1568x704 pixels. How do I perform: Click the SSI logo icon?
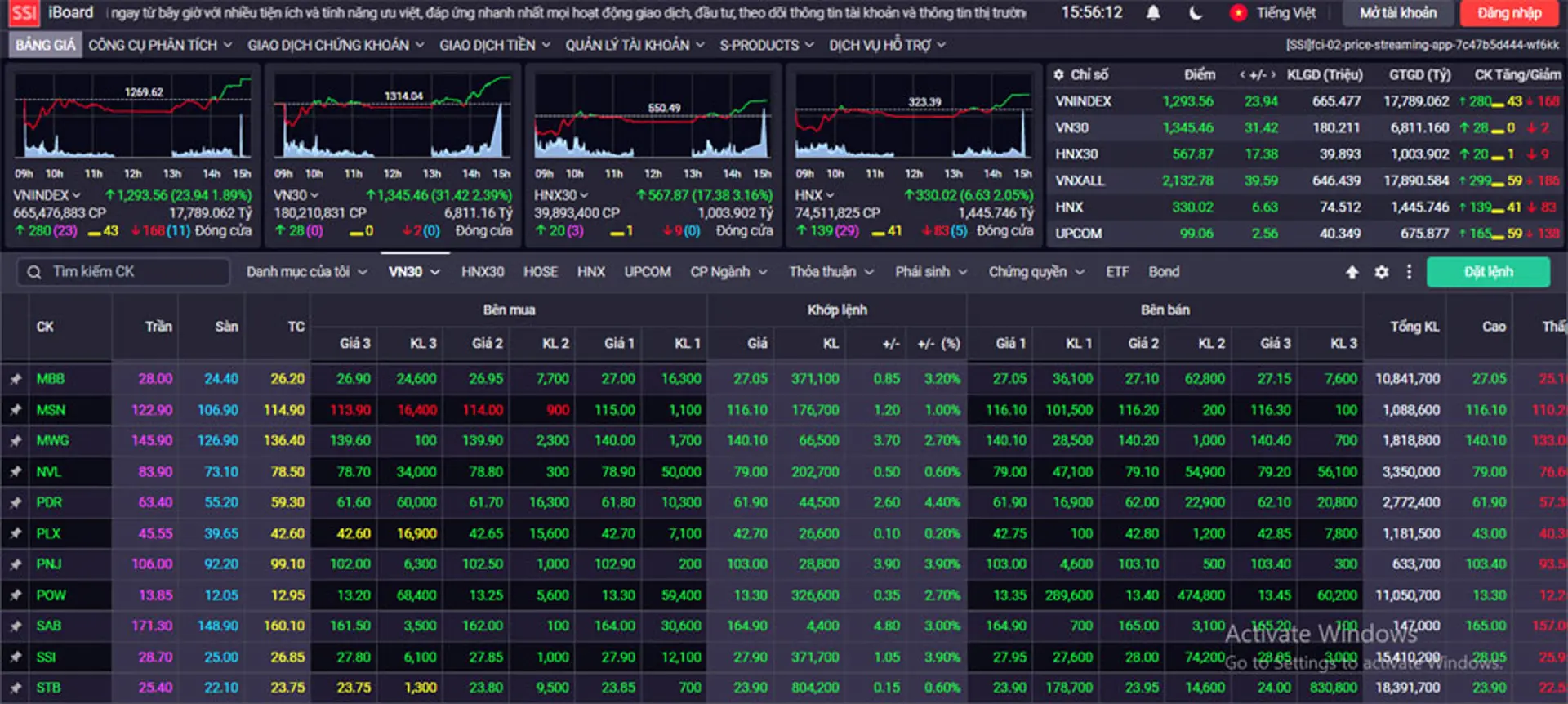[x=24, y=13]
